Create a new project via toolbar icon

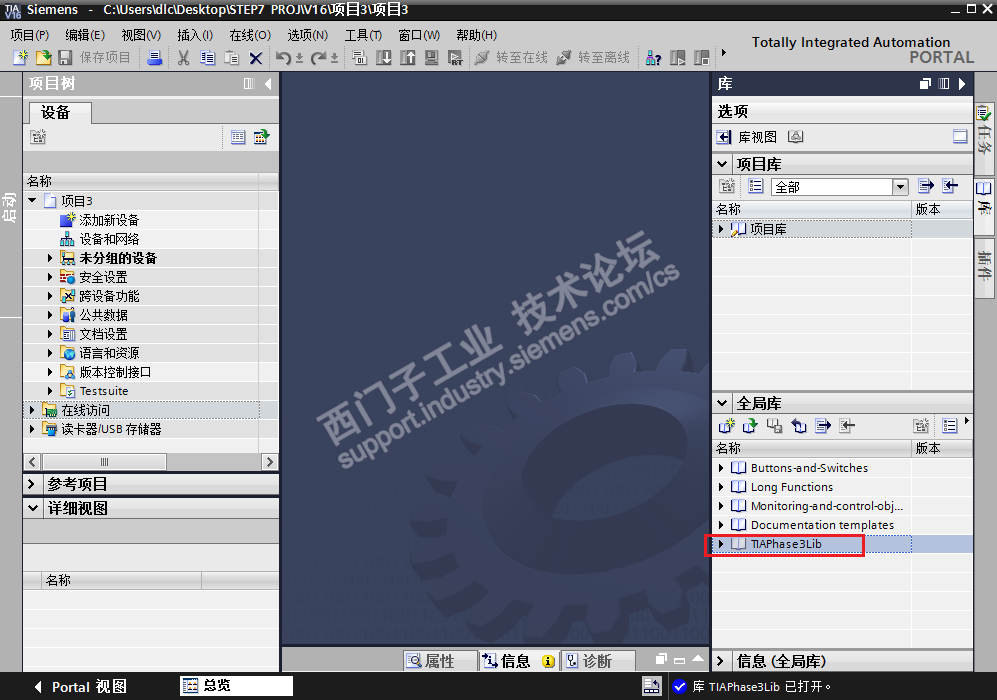point(20,58)
